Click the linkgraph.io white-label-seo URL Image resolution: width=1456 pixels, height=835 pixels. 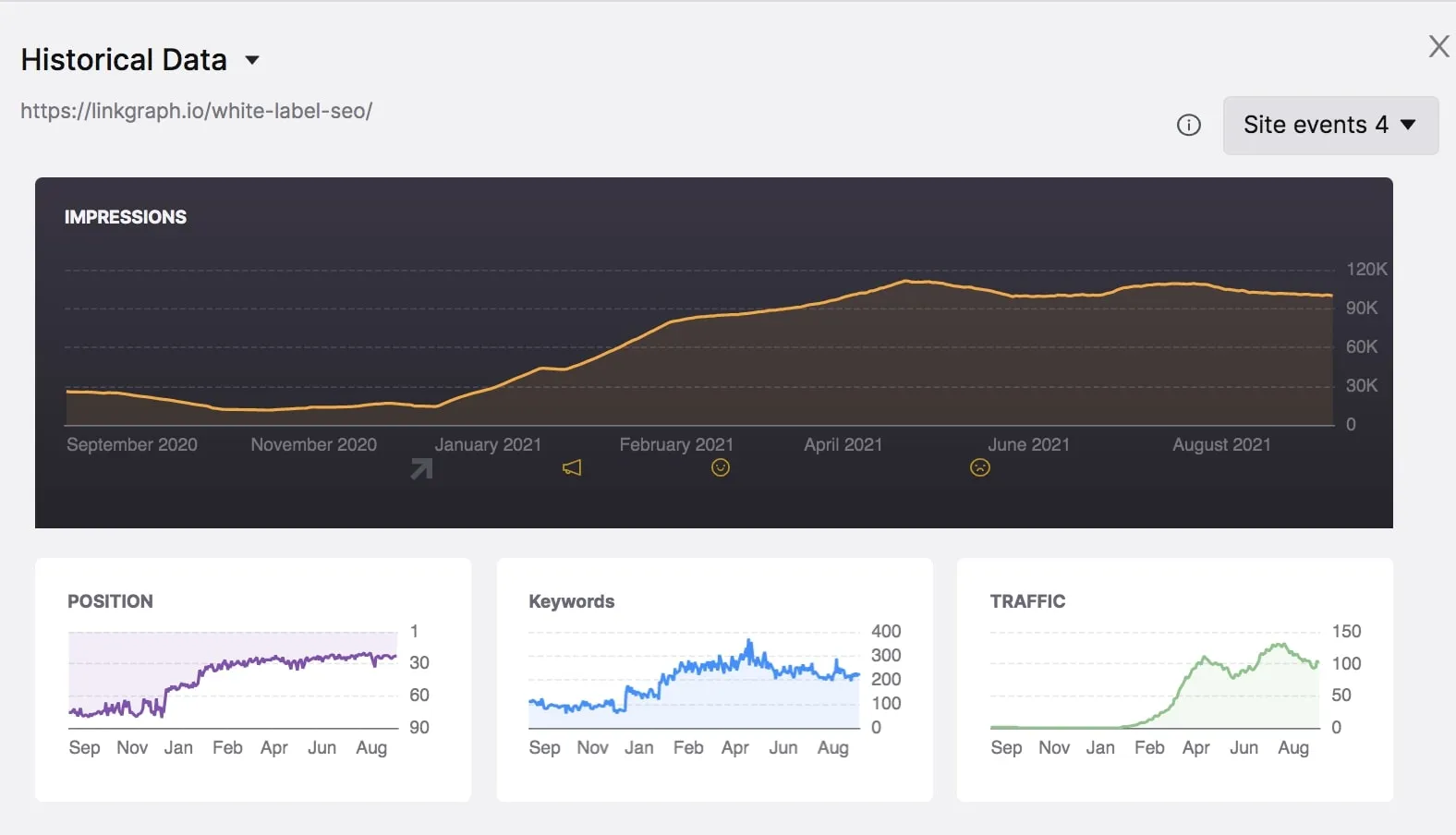[x=196, y=111]
